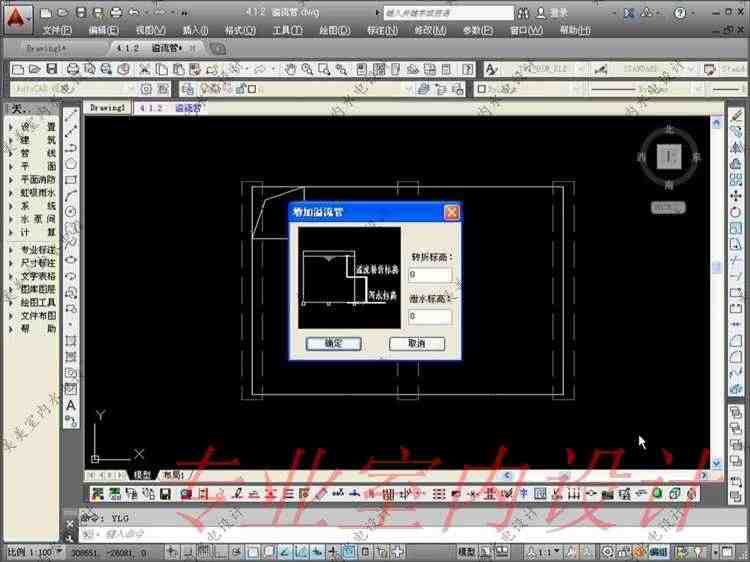Image resolution: width=750 pixels, height=562 pixels.
Task: Select the Circle draw tool
Action: click(71, 211)
